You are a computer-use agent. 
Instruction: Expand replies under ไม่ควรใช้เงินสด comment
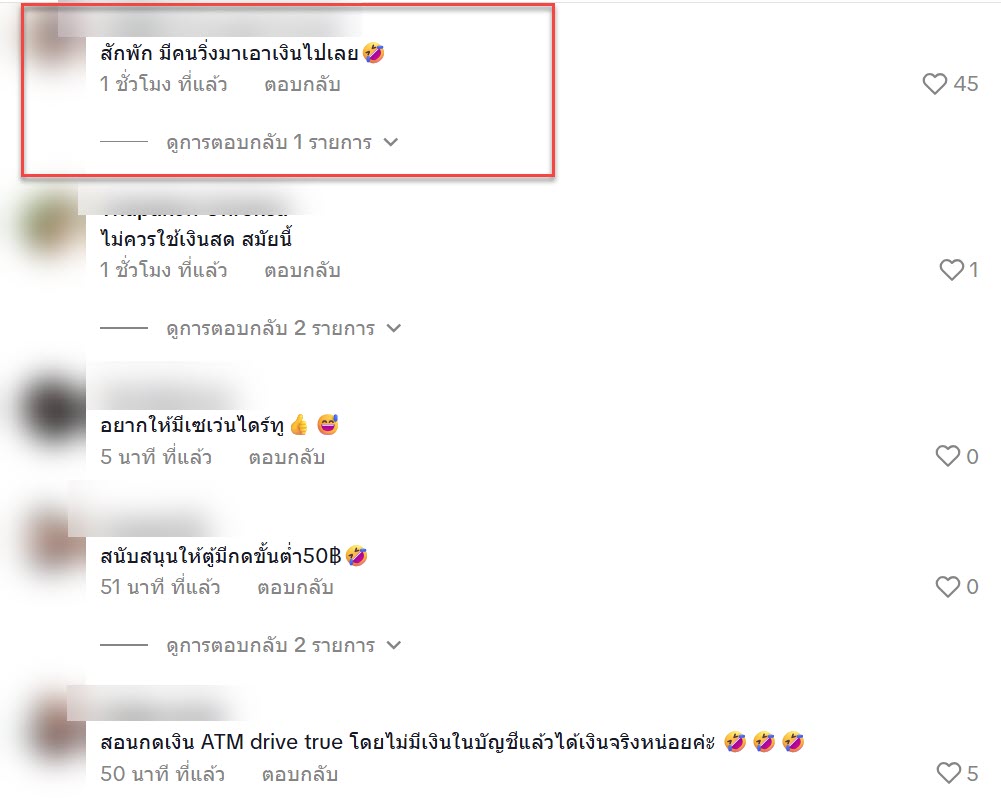coord(283,328)
